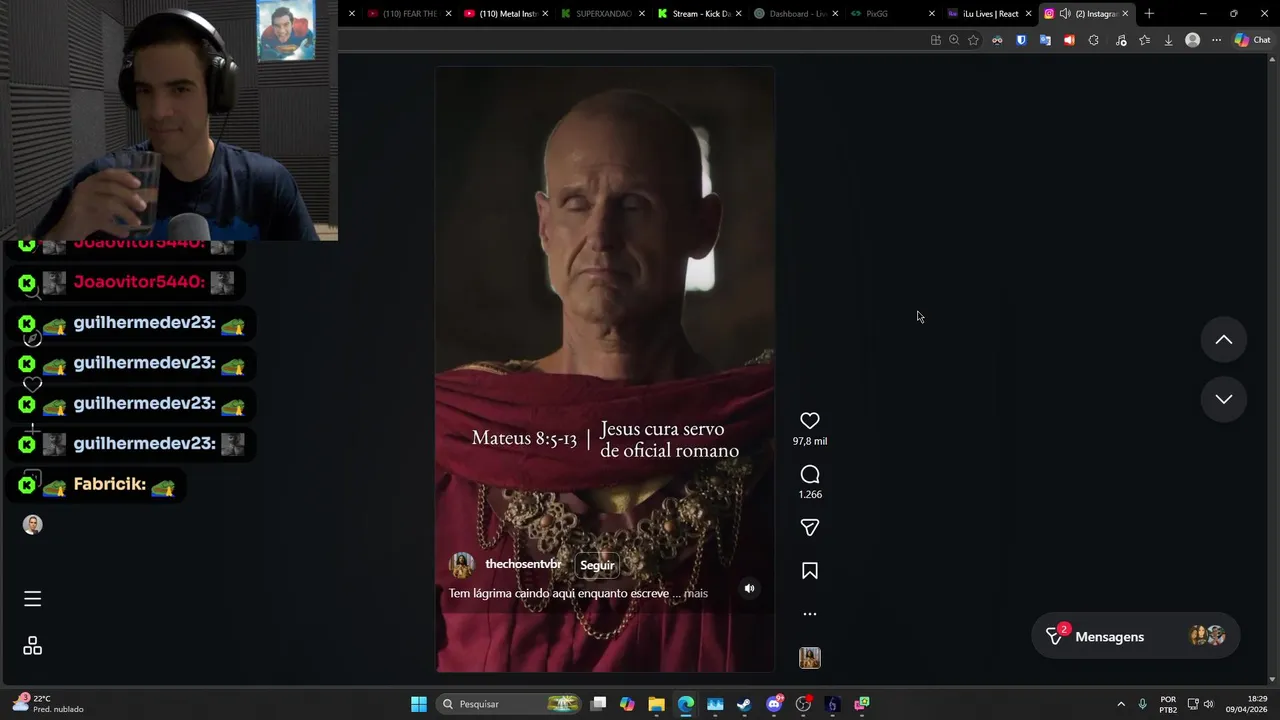The height and width of the screenshot is (720, 1280).
Task: Save the reel with the bookmark icon
Action: tap(810, 571)
